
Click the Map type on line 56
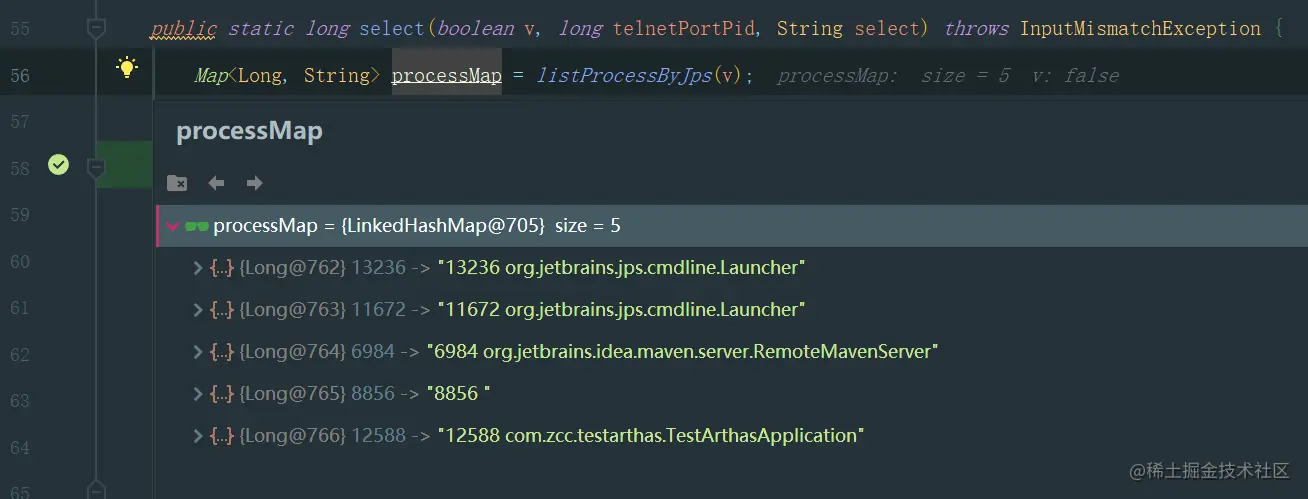click(x=211, y=75)
